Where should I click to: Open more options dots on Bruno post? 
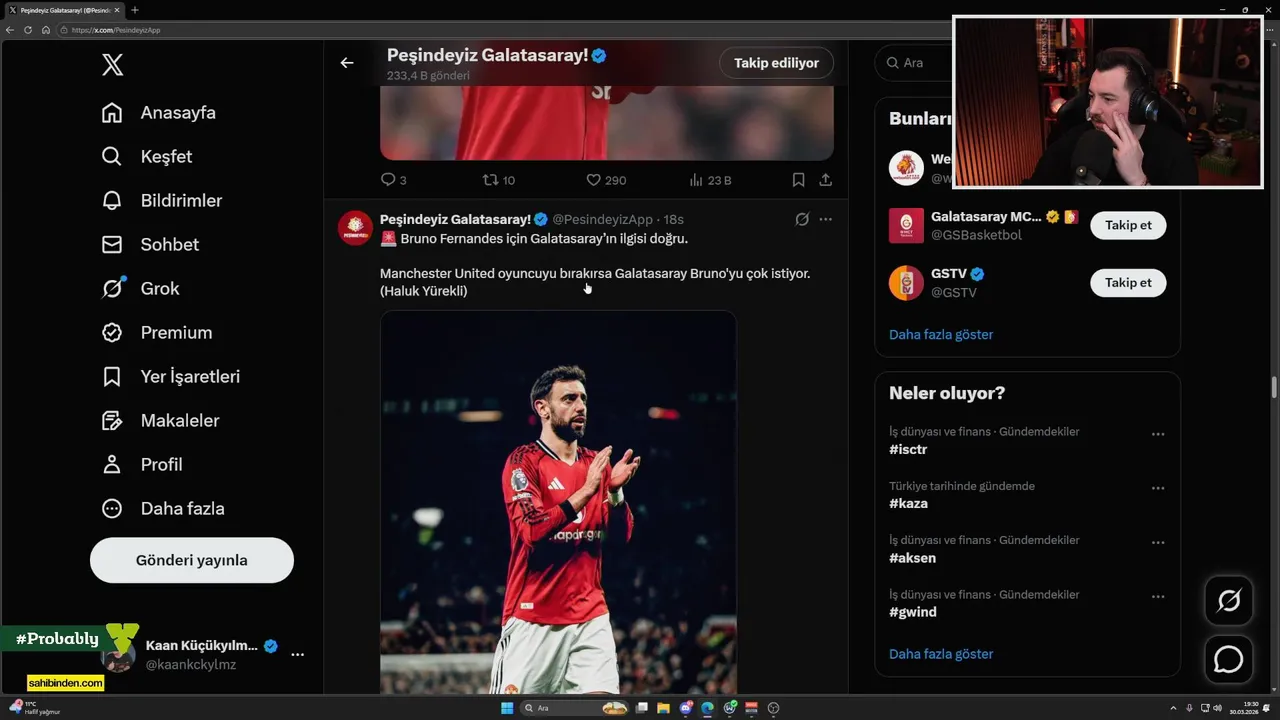click(x=826, y=219)
